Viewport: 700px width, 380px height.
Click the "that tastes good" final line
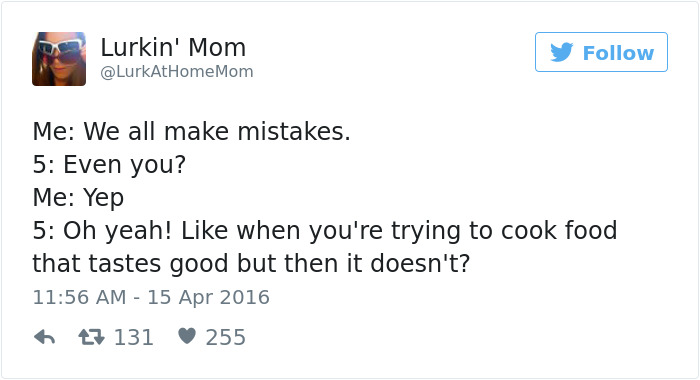251,263
